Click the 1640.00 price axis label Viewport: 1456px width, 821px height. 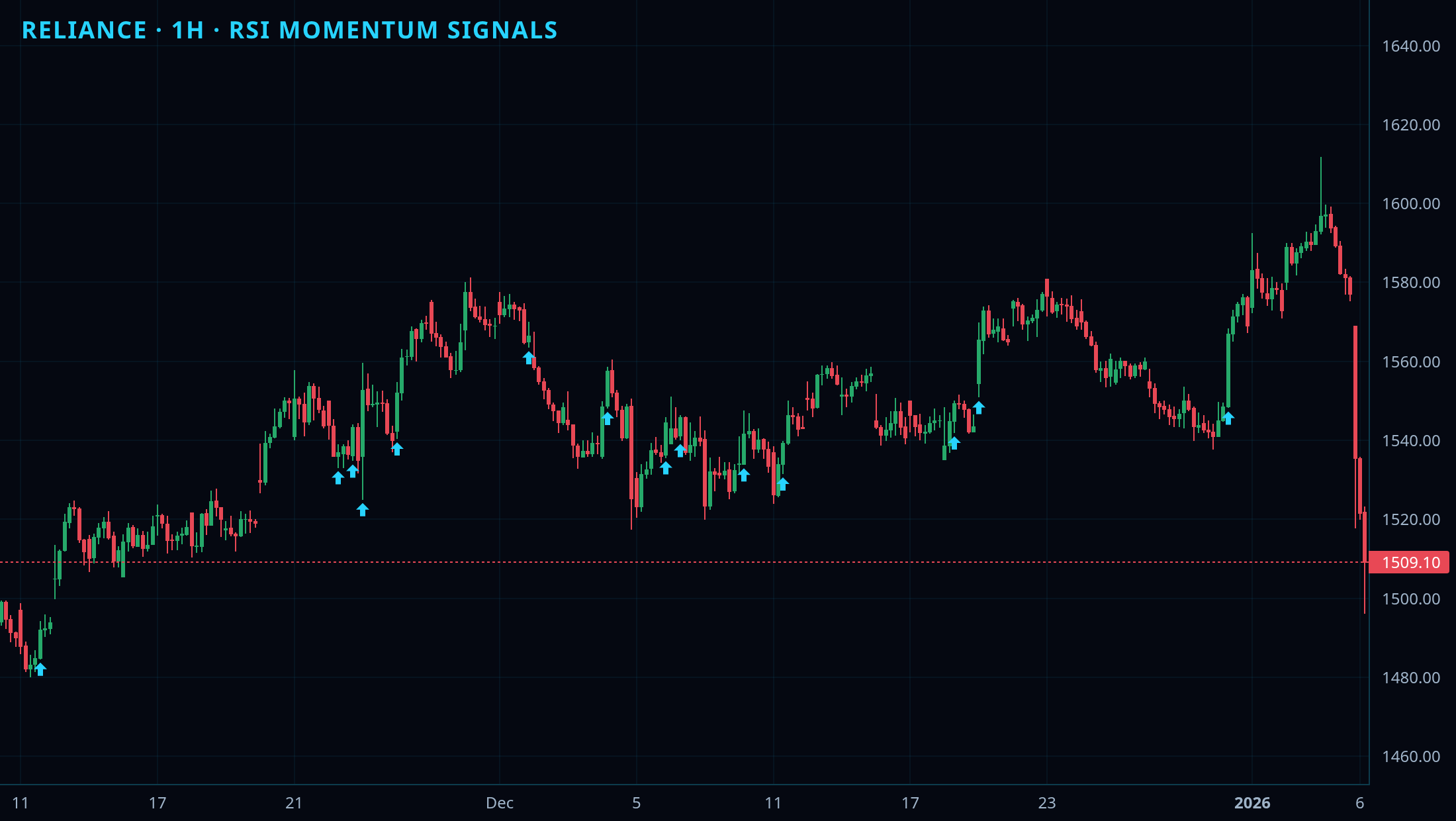pos(1411,46)
